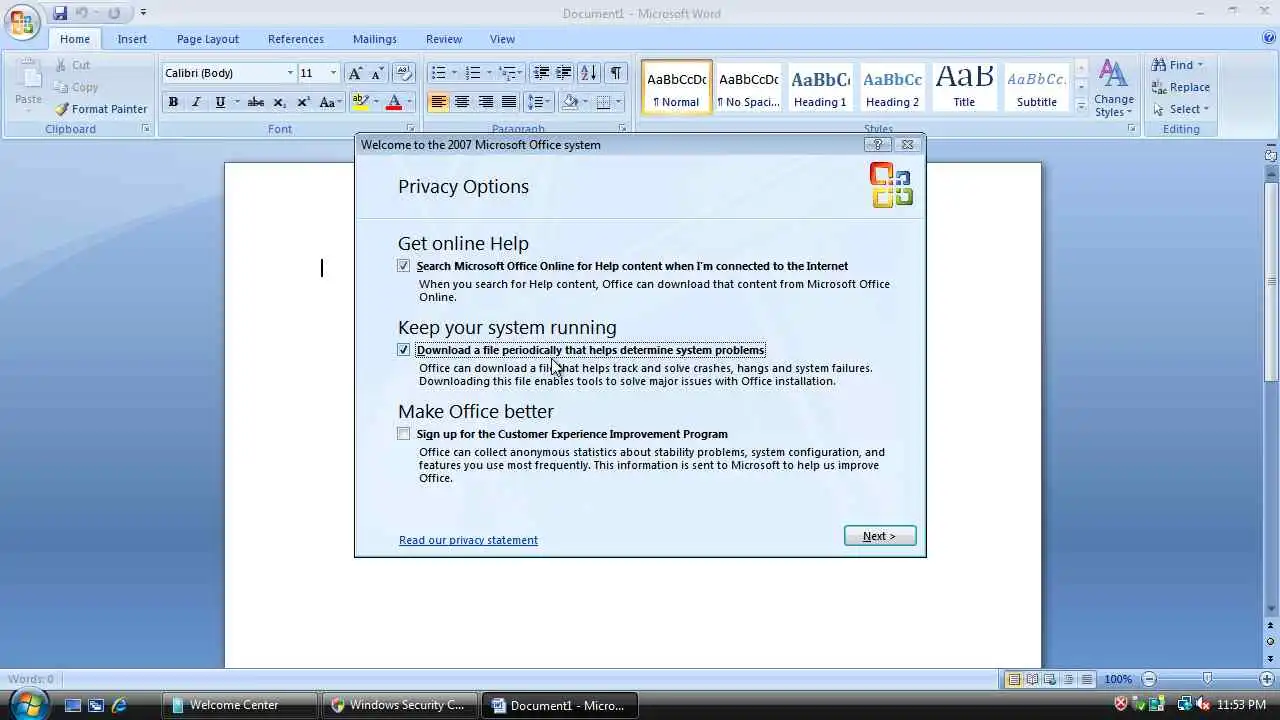Viewport: 1280px width, 720px height.
Task: Open the Page Layout ribbon tab
Action: pos(208,39)
